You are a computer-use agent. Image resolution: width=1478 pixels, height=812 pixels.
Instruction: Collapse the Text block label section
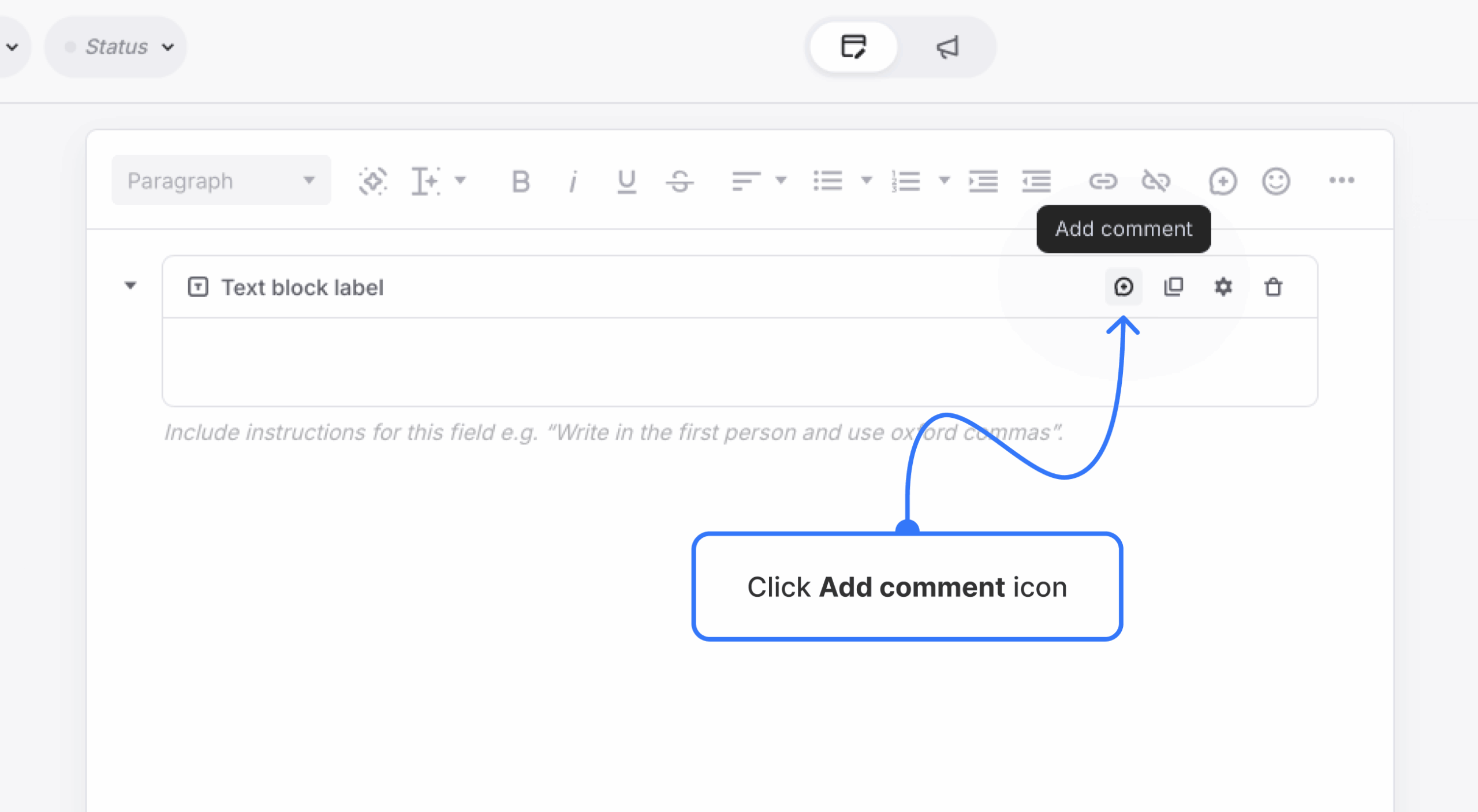(130, 286)
